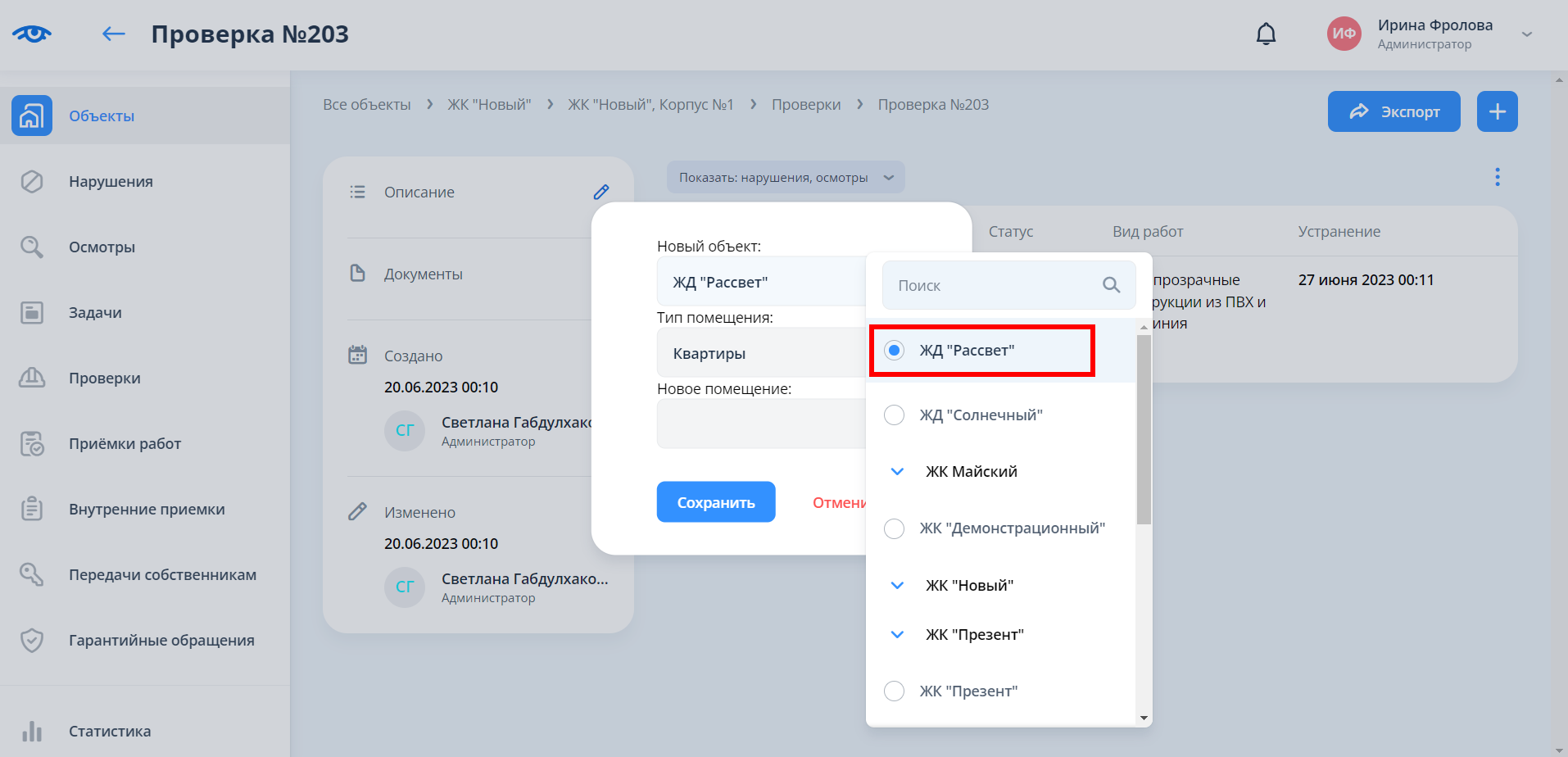Select ЖД "Солнечный" radio option
Image resolution: width=1568 pixels, height=757 pixels.
(x=895, y=415)
